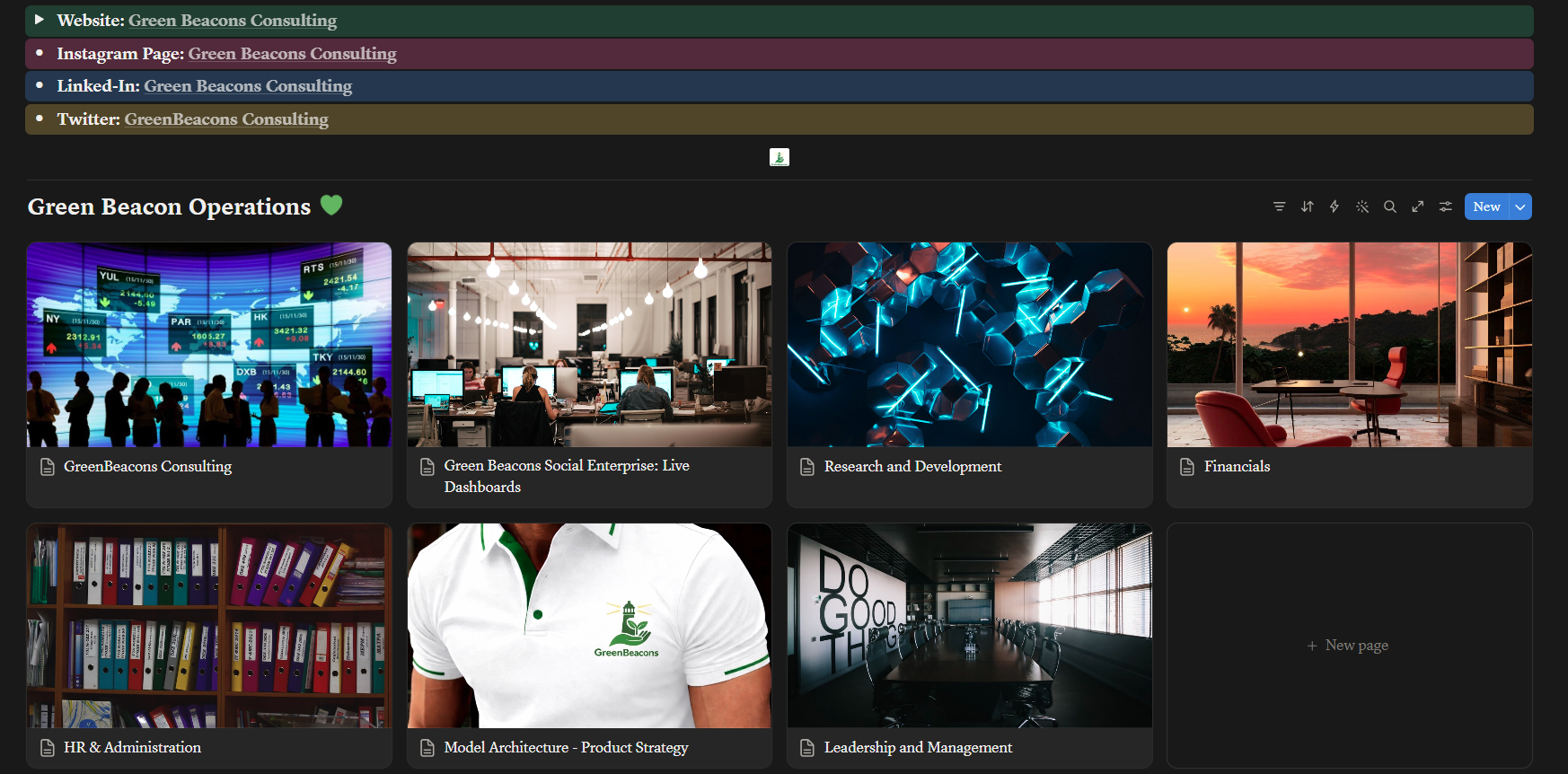
Task: Click the GreenBeacons Consulting card title
Action: tap(147, 466)
